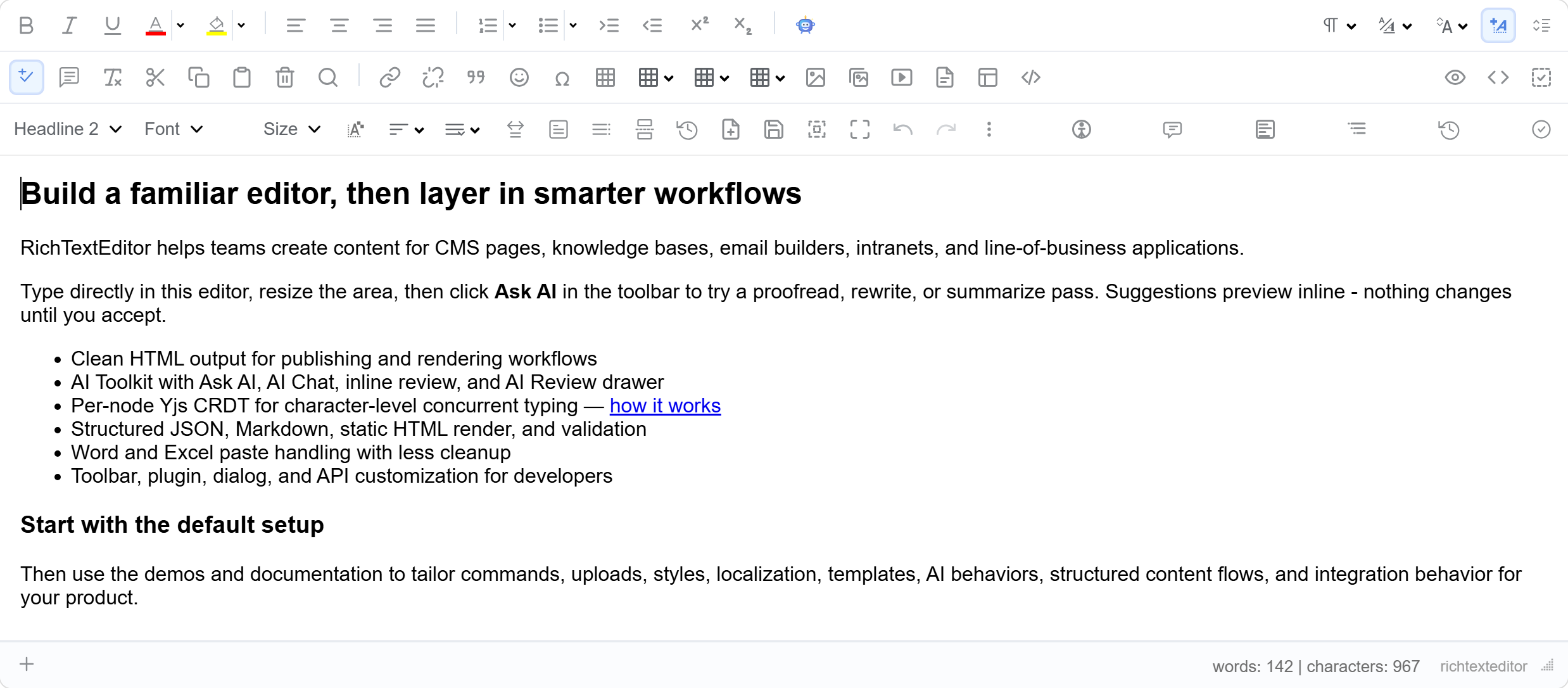
Task: Click the 'Start with the default setup' heading
Action: (172, 525)
